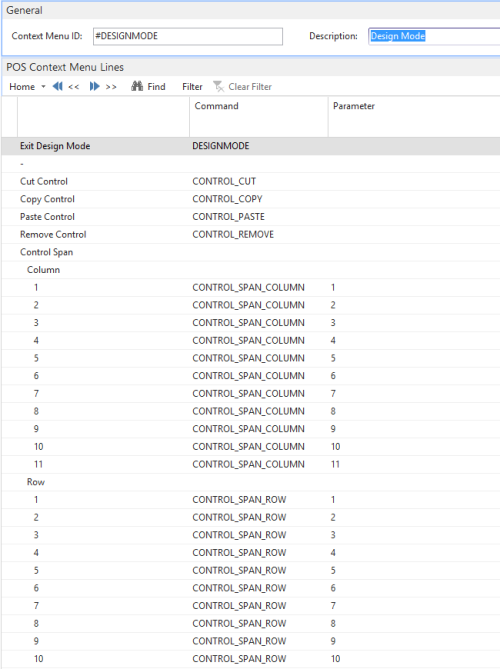Click the Description text field
The height and width of the screenshot is (669, 500).
tap(434, 36)
